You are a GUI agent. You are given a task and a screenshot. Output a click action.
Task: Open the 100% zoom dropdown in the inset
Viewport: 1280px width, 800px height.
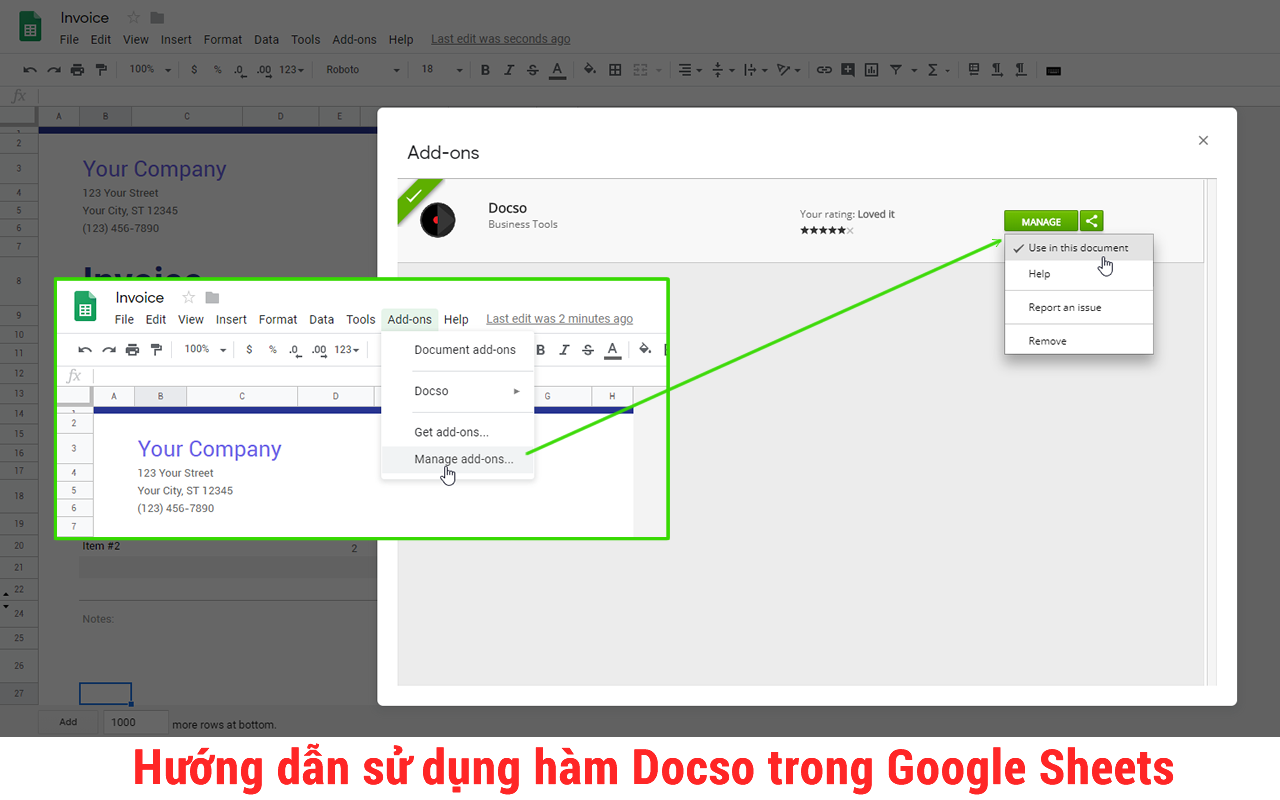pos(205,350)
